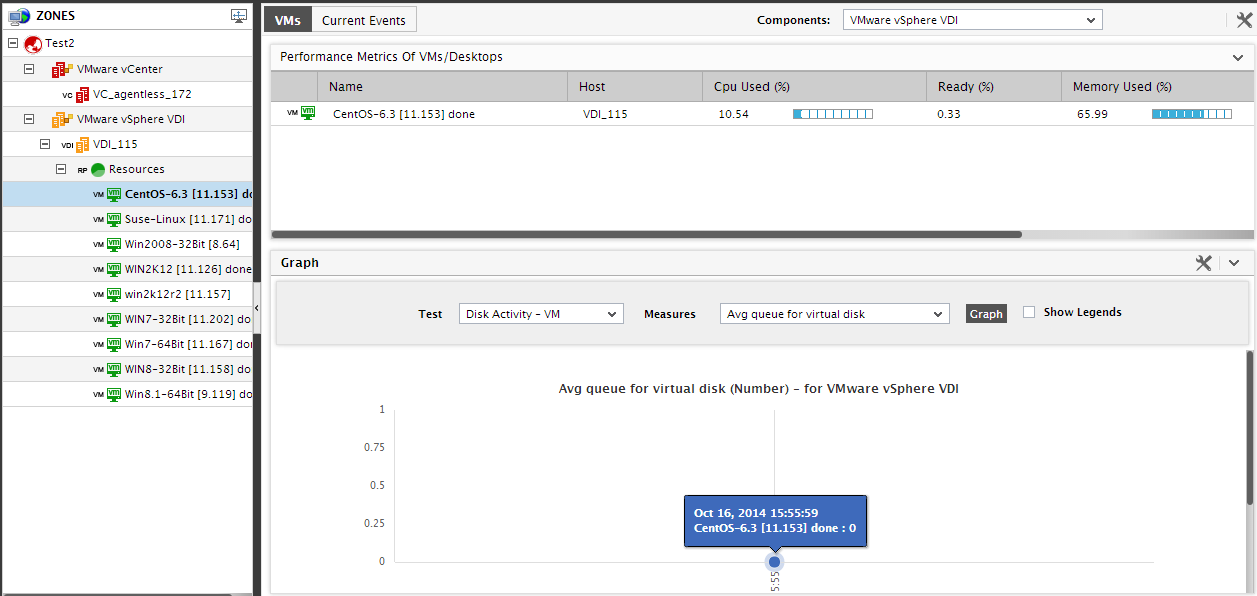Click the VM icon beside Win8.1-64Bit

114,394
